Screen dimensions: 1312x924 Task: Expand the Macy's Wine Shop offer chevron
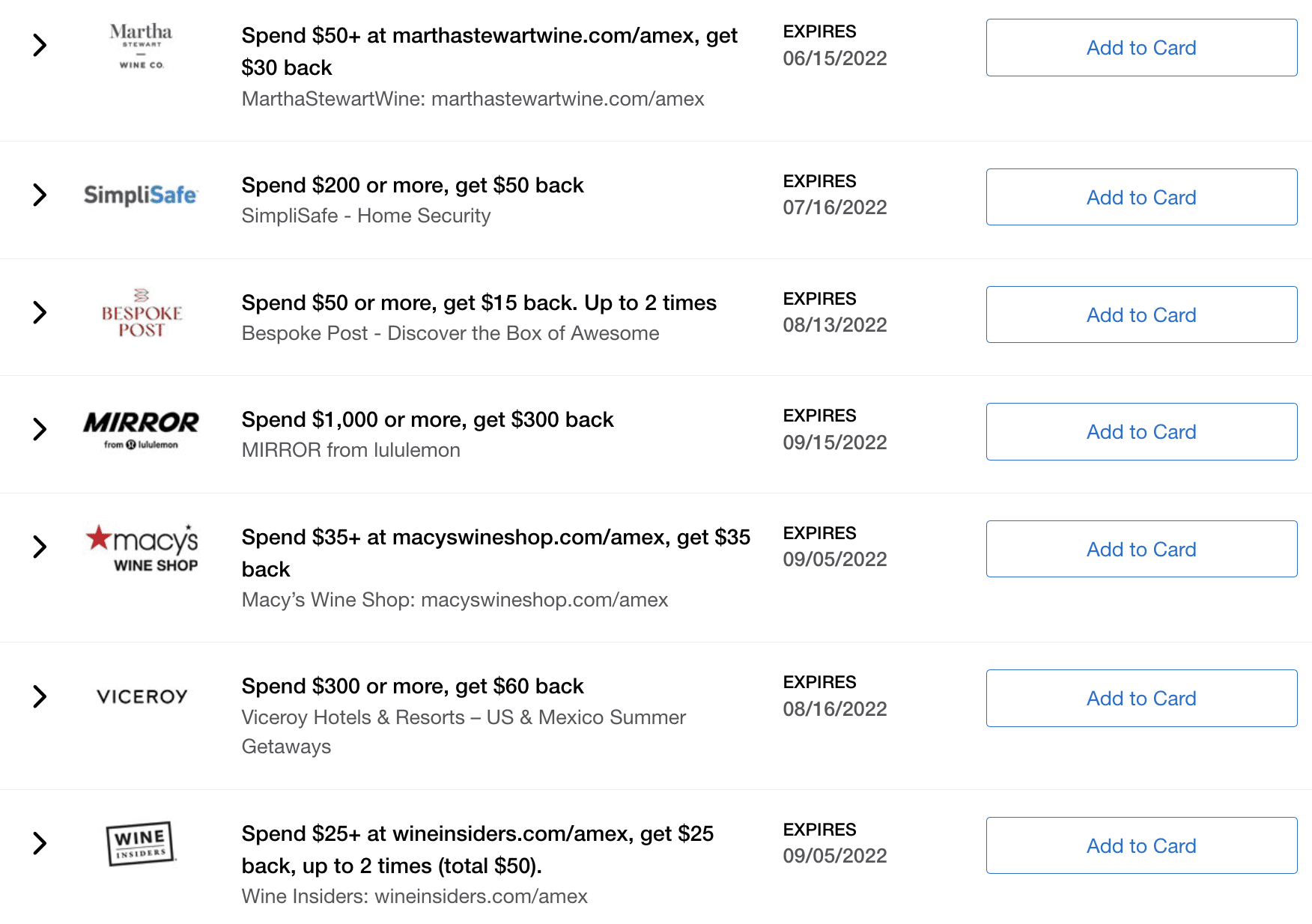coord(40,547)
